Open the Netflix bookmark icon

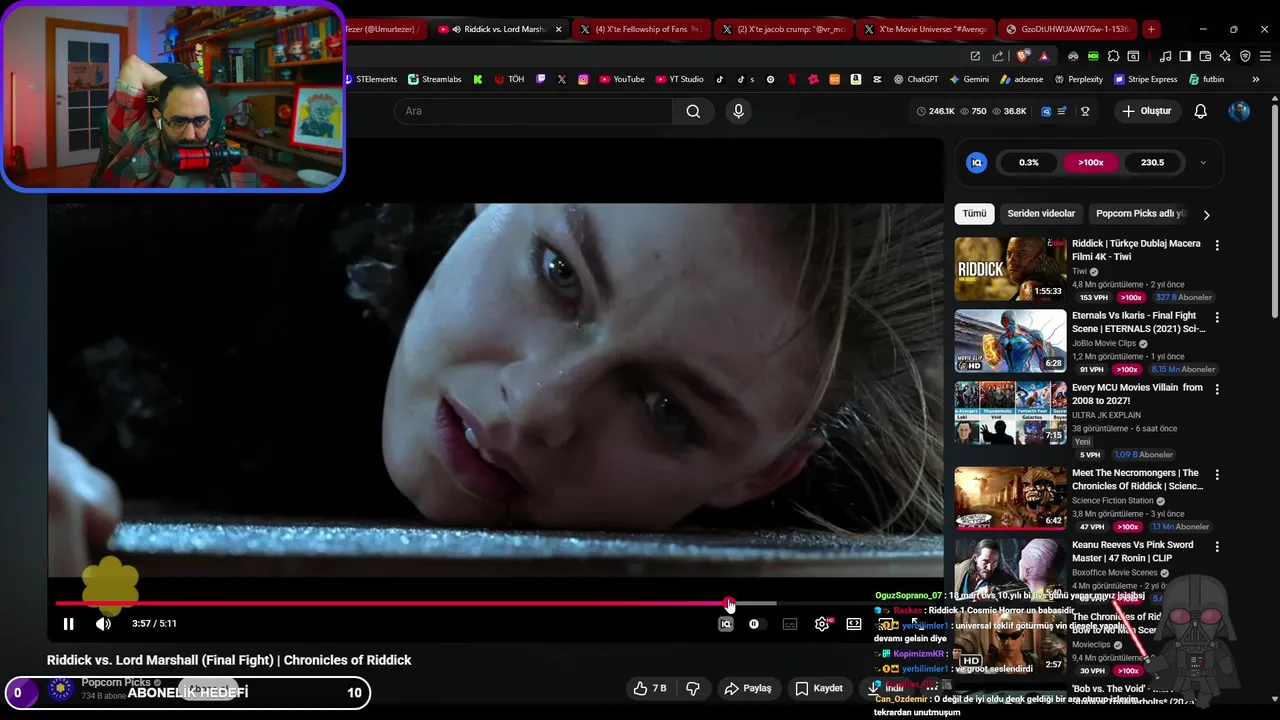coord(792,79)
